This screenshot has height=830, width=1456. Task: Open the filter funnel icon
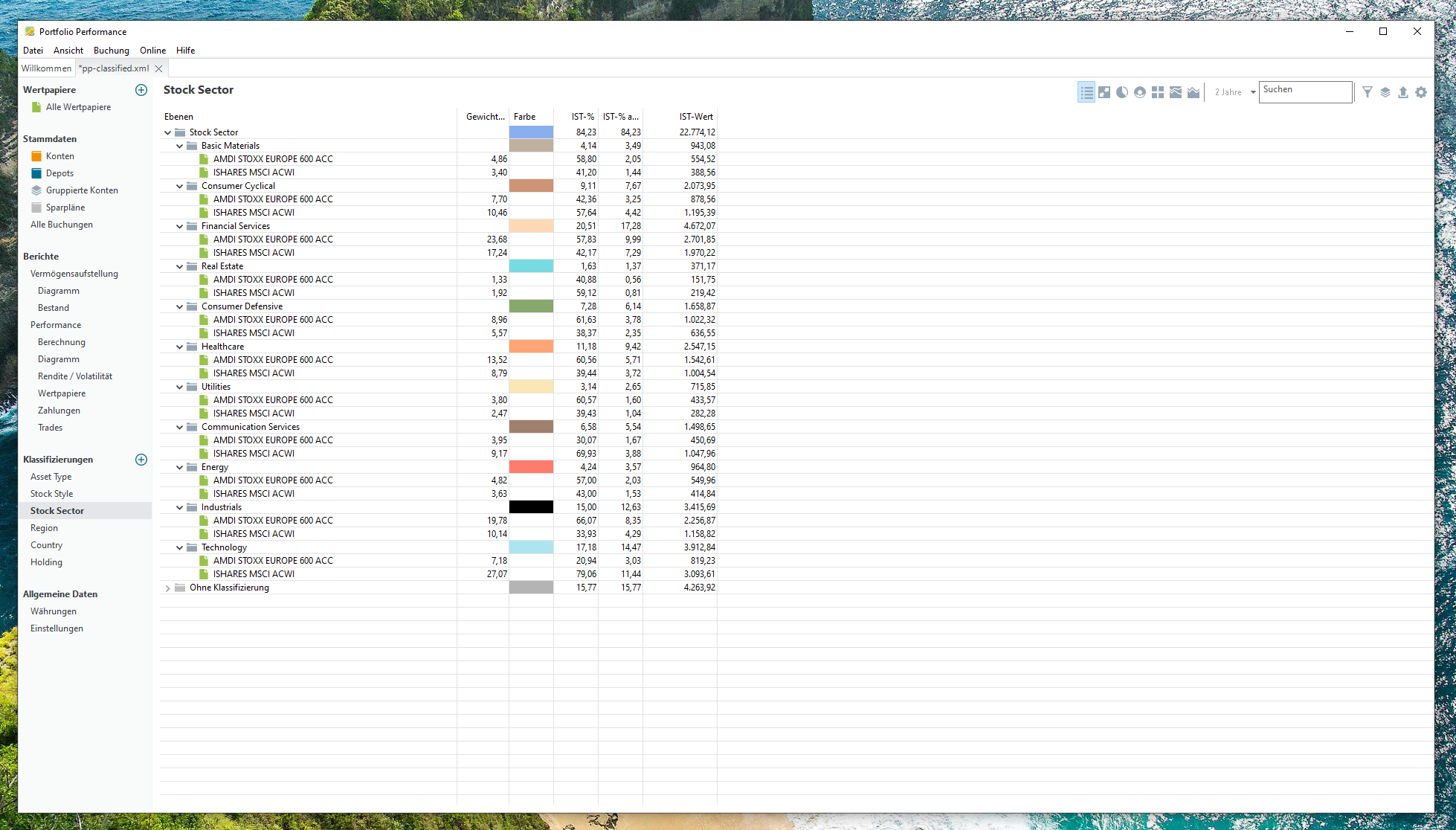(1368, 92)
